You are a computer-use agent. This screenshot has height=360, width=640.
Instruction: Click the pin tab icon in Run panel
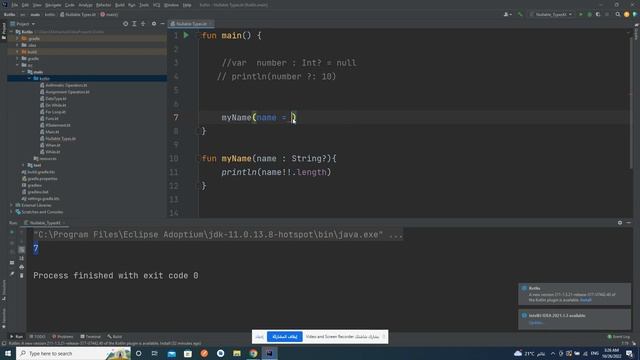12,274
